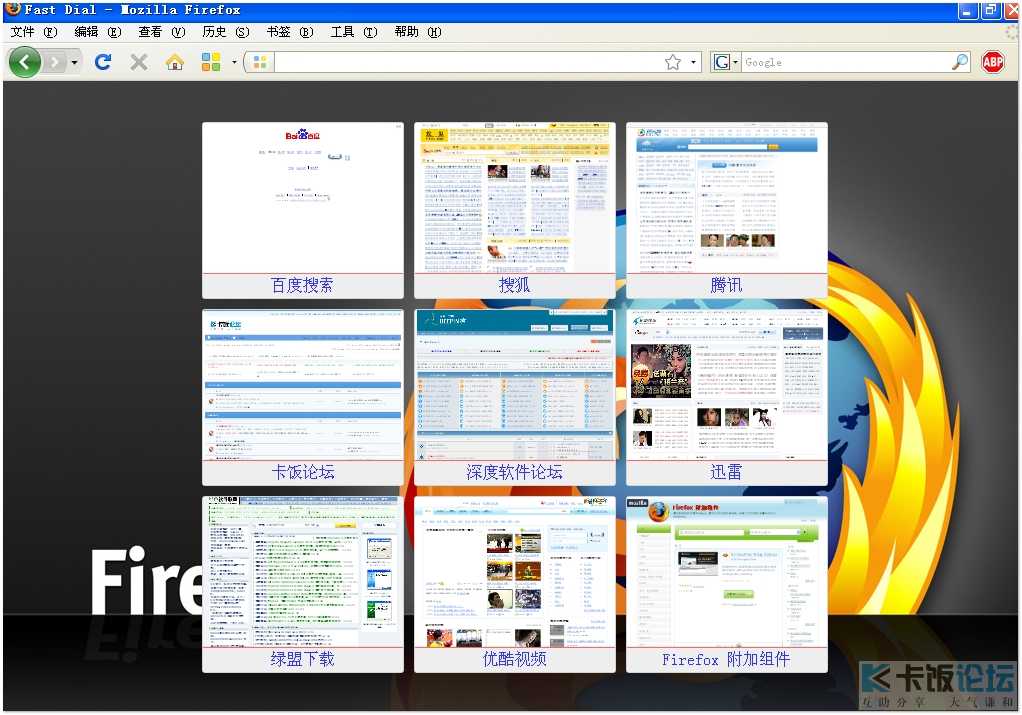Minimize the Firefox window
1022x715 pixels.
click(967, 10)
